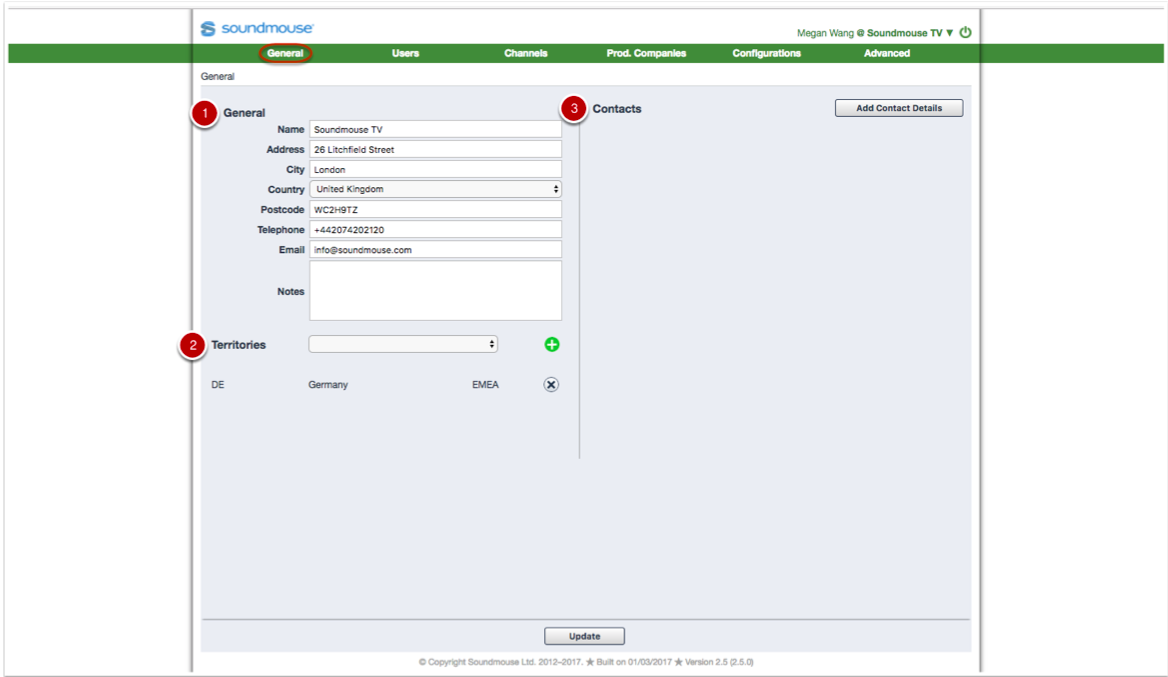Click the Telephone number field
The height and width of the screenshot is (677, 1168).
436,230
